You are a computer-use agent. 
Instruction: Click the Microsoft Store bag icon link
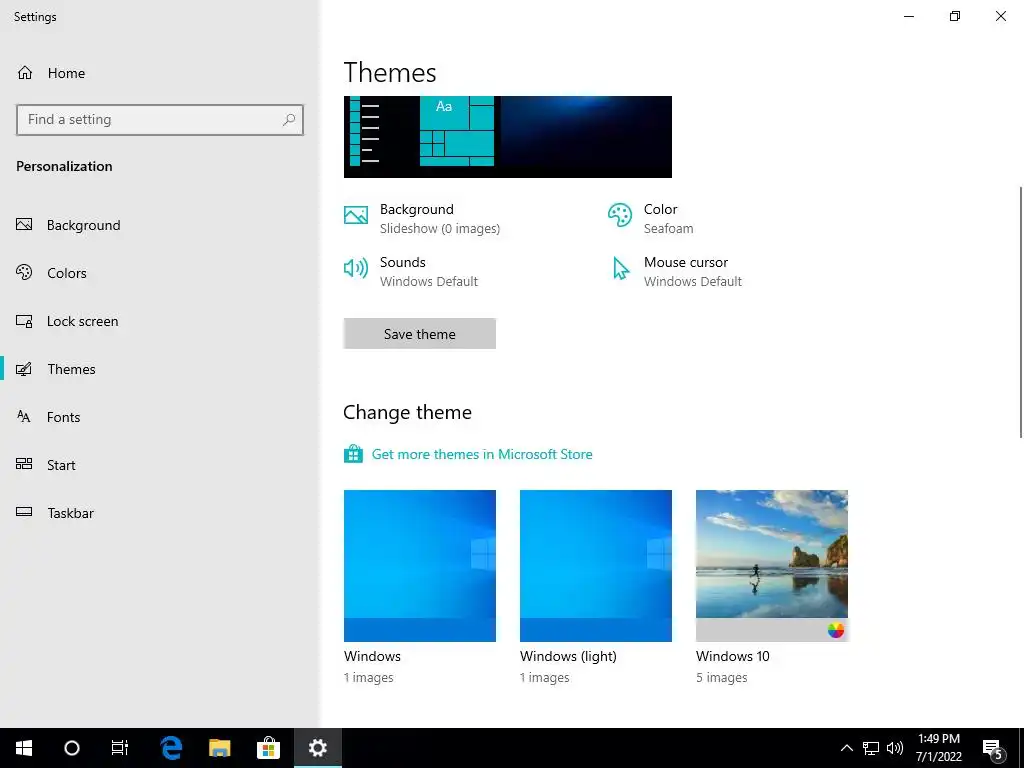point(353,454)
